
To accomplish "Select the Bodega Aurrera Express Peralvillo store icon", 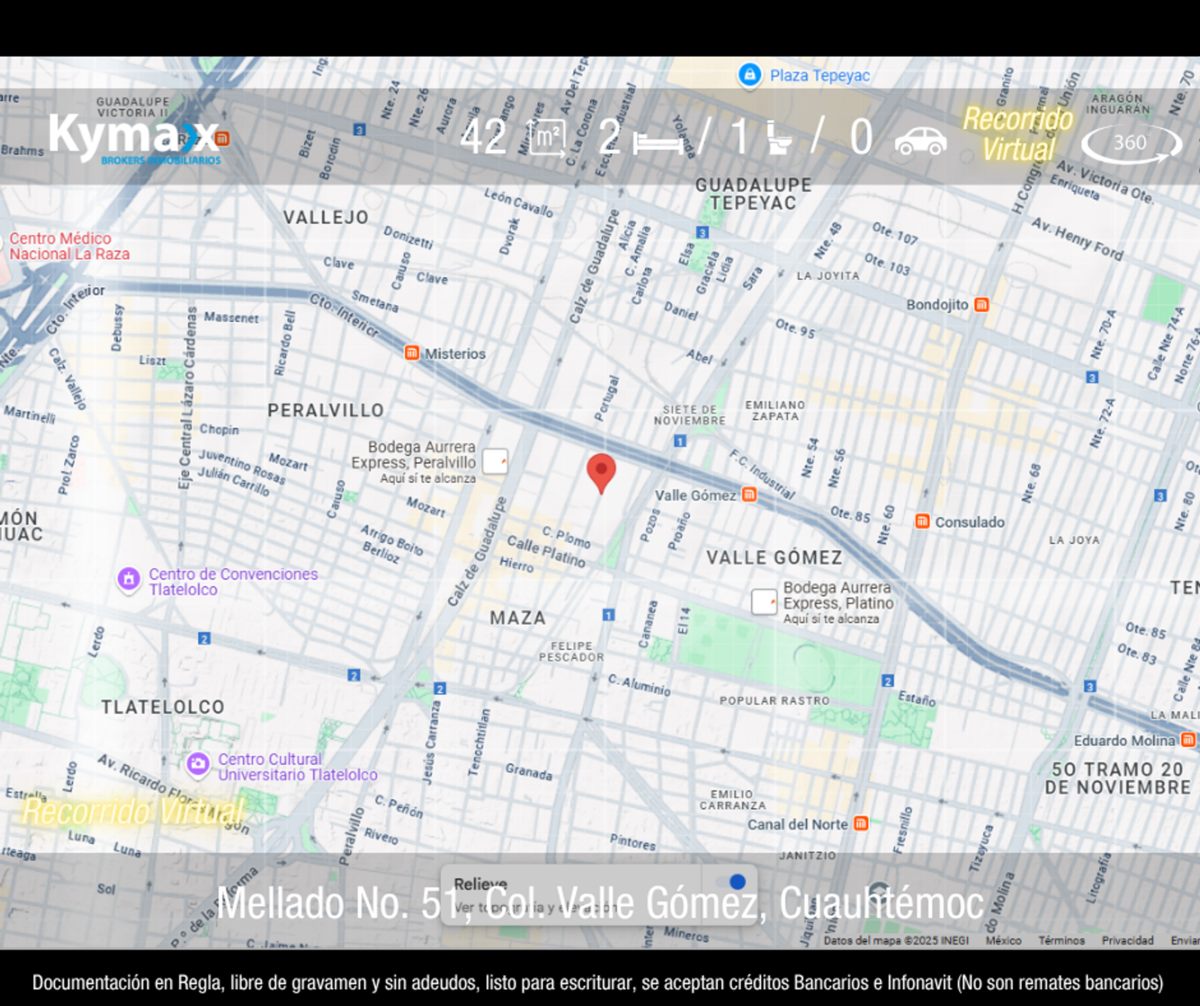I will coord(495,461).
